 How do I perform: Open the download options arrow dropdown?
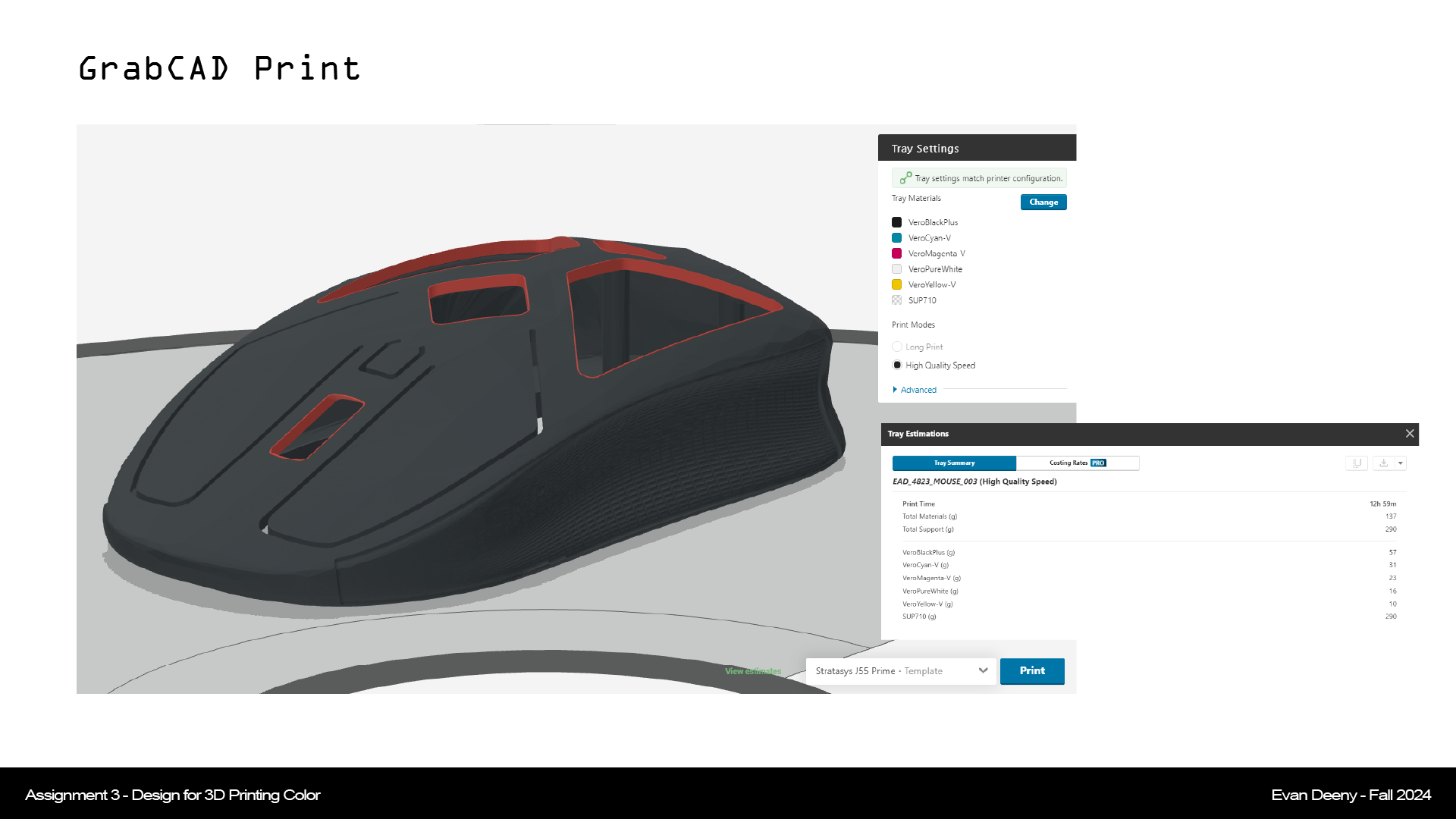1401,463
